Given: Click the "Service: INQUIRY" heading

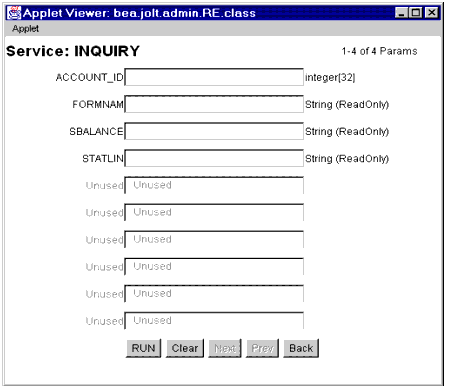Looking at the screenshot, I should (x=73, y=51).
